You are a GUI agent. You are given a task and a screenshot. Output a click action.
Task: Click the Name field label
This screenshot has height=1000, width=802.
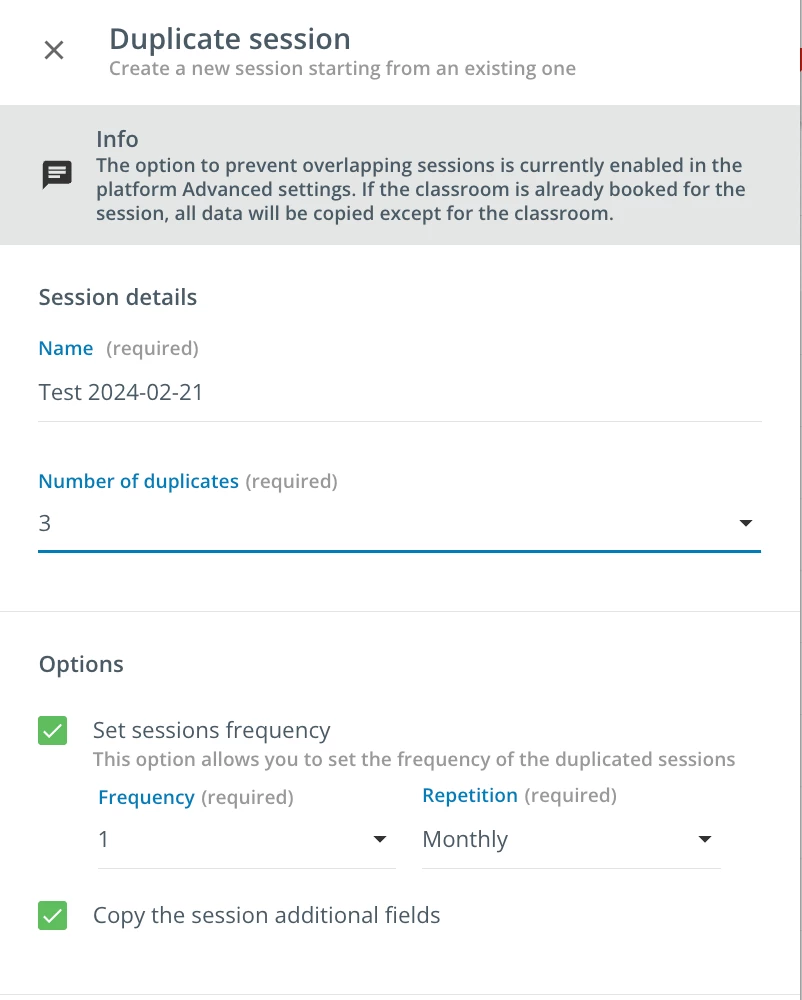tap(66, 348)
